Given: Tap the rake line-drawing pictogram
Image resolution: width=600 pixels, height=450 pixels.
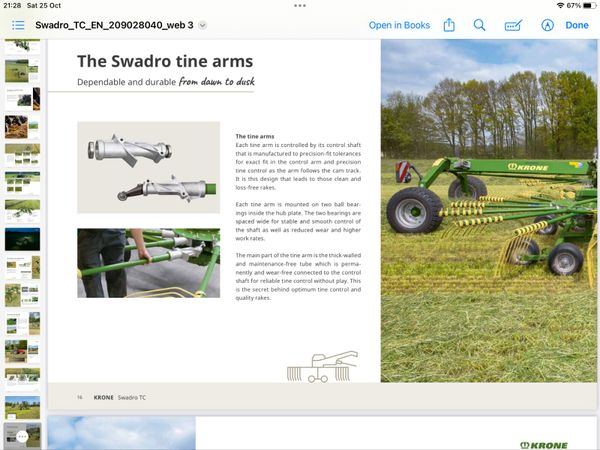Looking at the screenshot, I should point(323,367).
